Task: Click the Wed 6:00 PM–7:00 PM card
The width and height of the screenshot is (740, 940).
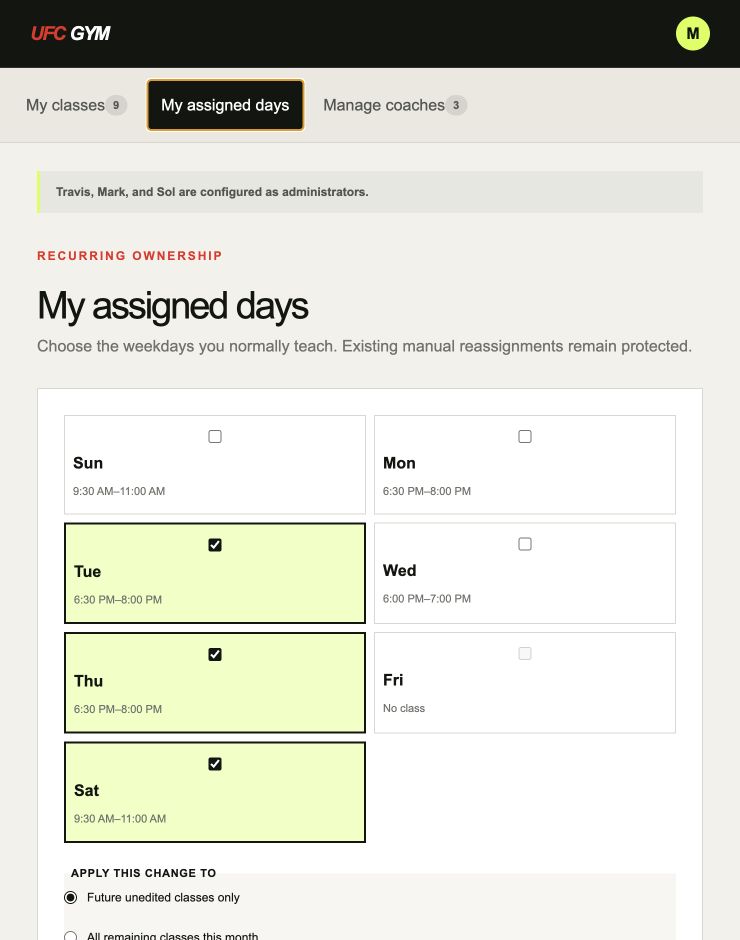Action: pyautogui.click(x=525, y=573)
